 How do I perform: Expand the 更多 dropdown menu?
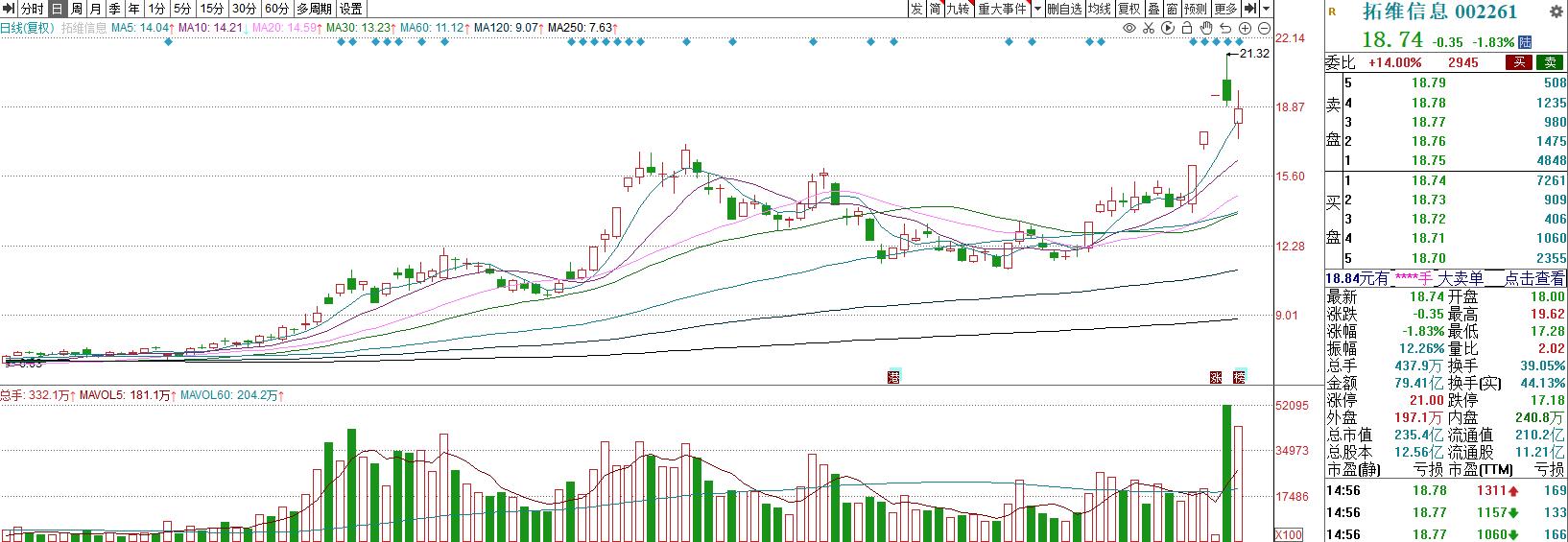[x=1225, y=9]
